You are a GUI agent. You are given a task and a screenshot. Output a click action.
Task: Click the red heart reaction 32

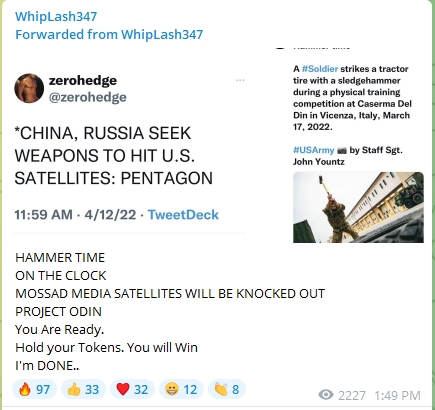tap(132, 389)
